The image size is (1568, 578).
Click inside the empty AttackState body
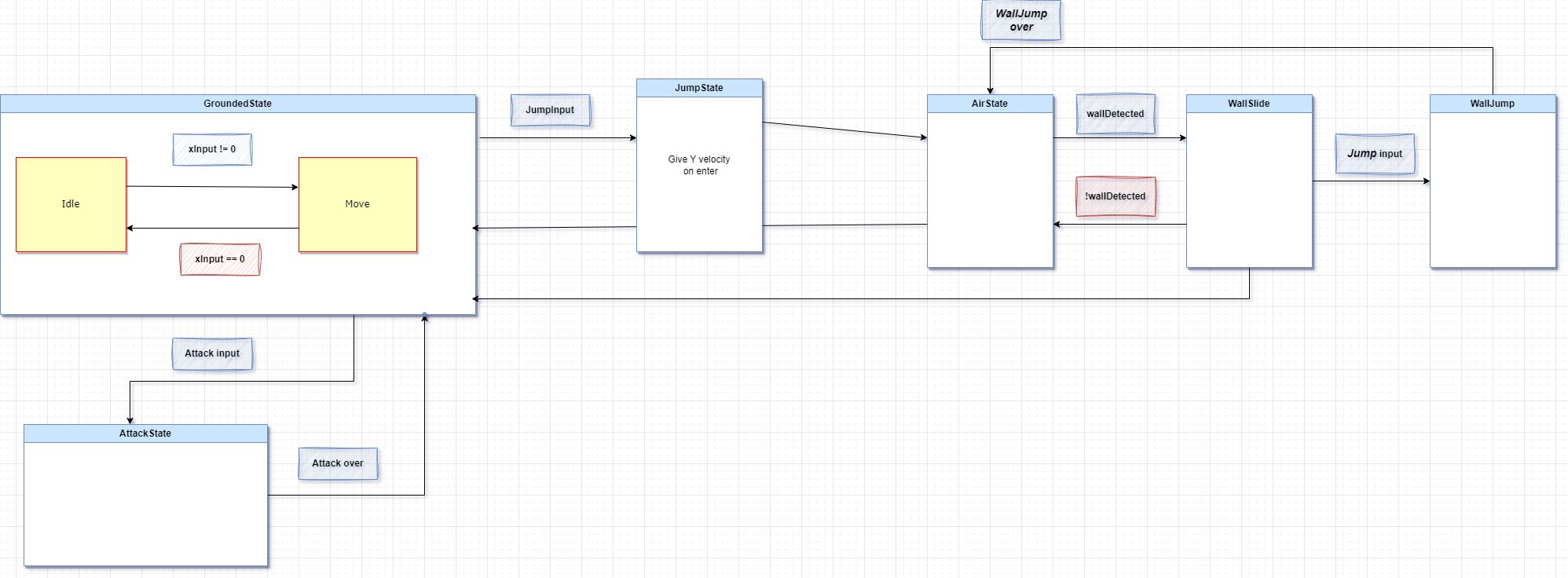(145, 503)
